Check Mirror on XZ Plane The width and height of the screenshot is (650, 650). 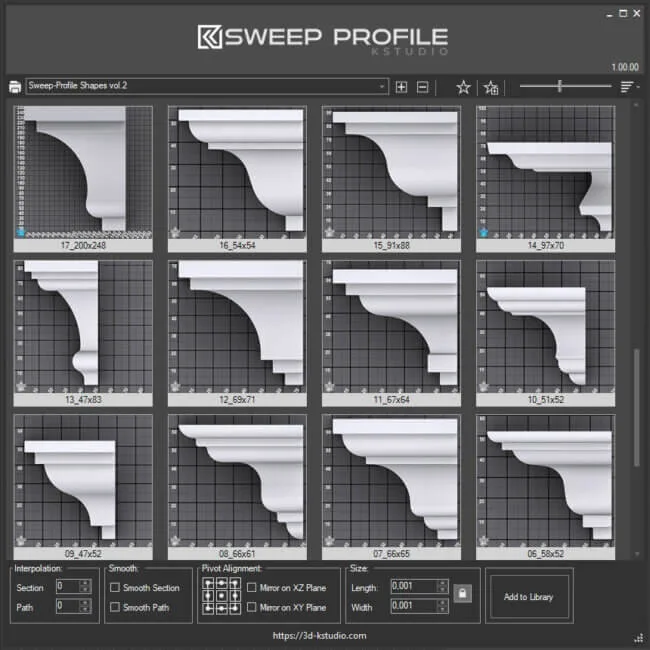coord(252,587)
